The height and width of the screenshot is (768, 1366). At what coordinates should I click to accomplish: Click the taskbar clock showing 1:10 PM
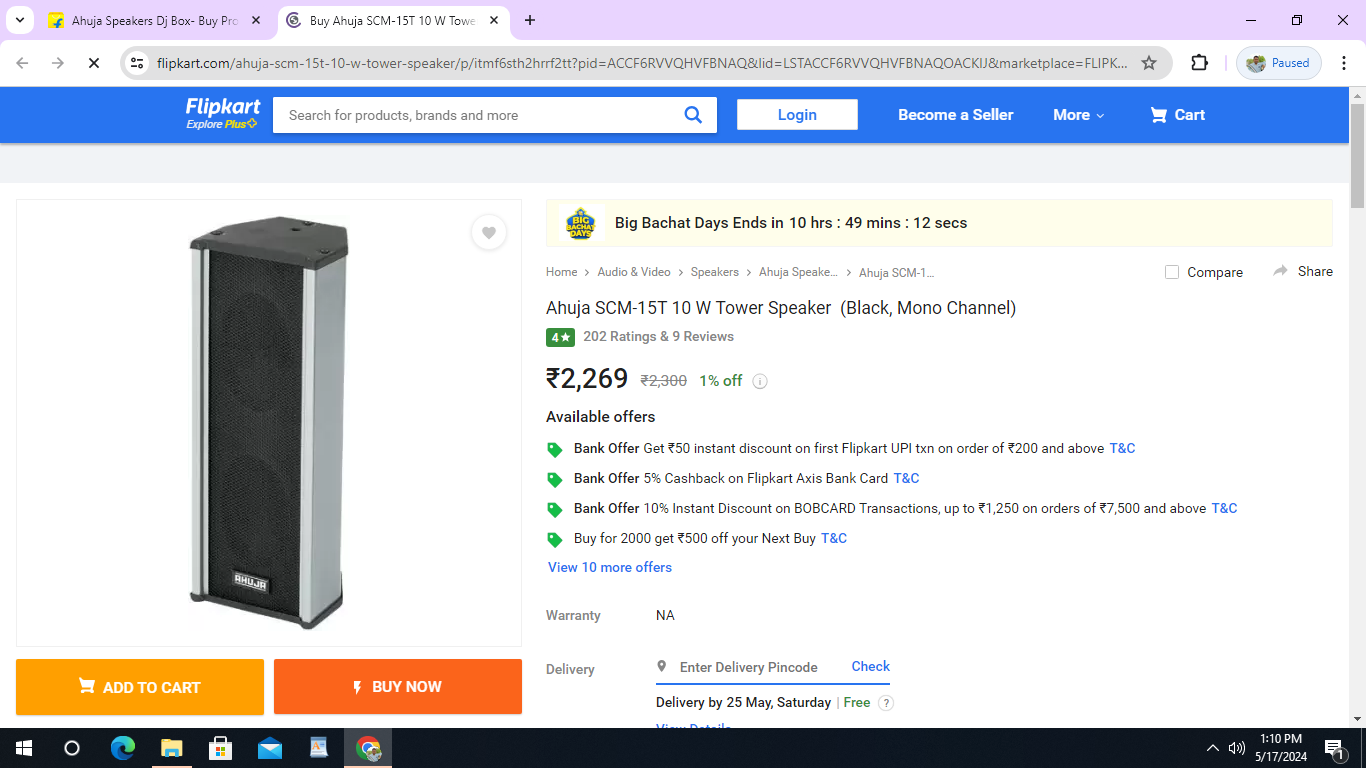pos(1281,748)
